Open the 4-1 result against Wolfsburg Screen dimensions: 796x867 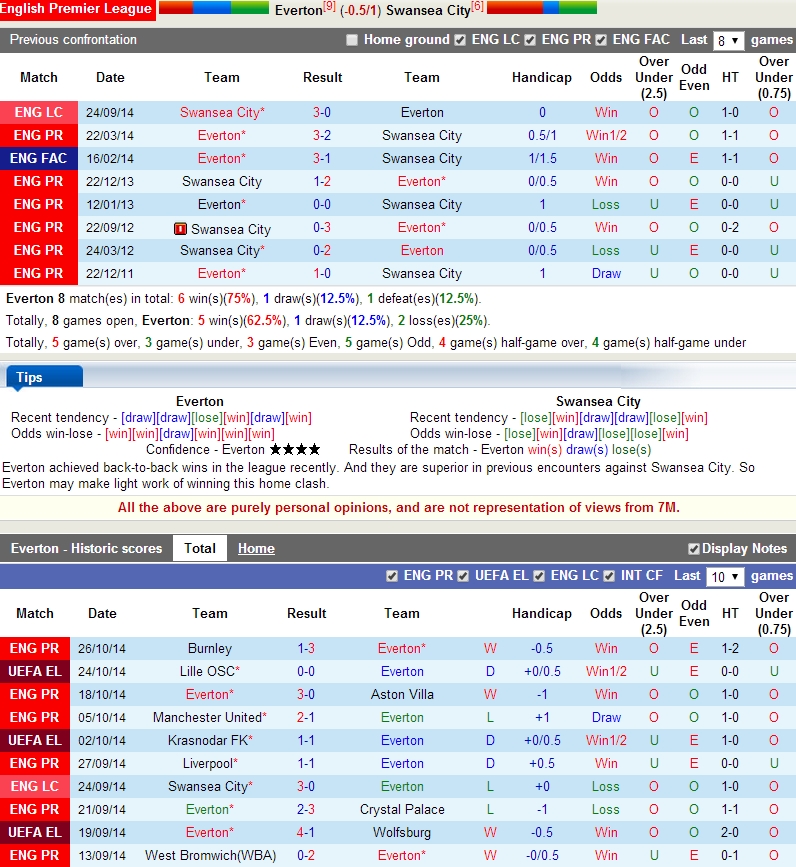tap(306, 832)
